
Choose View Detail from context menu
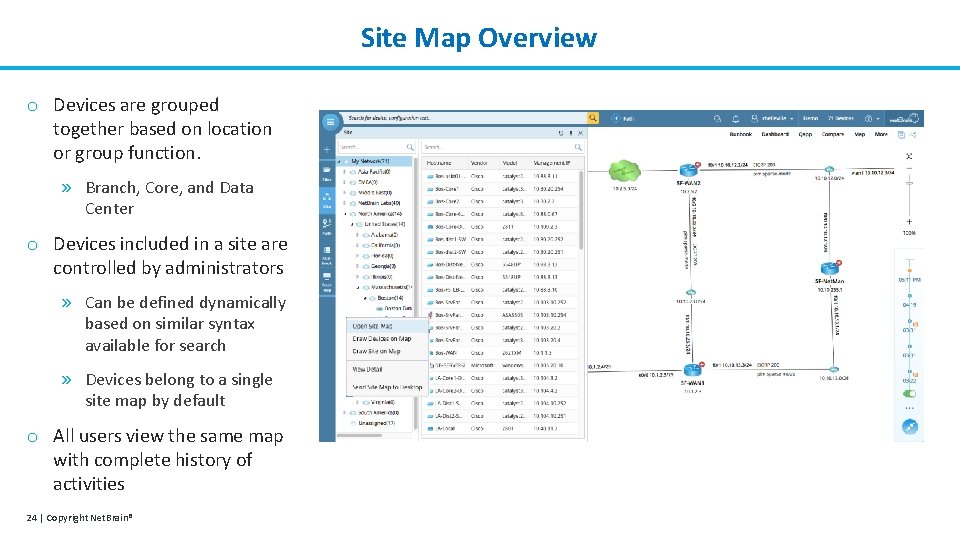tap(388, 369)
